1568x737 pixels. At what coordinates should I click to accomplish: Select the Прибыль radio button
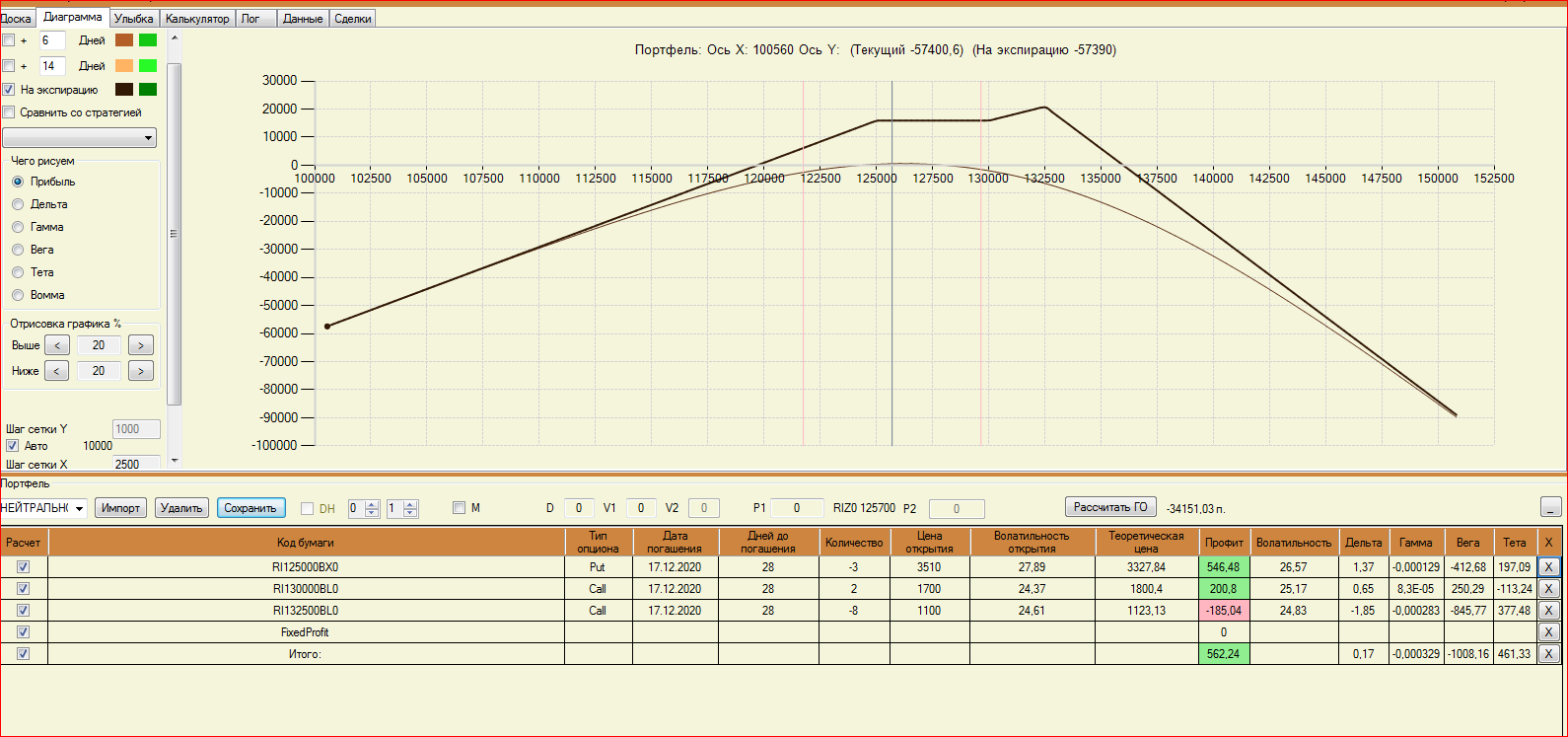point(18,182)
